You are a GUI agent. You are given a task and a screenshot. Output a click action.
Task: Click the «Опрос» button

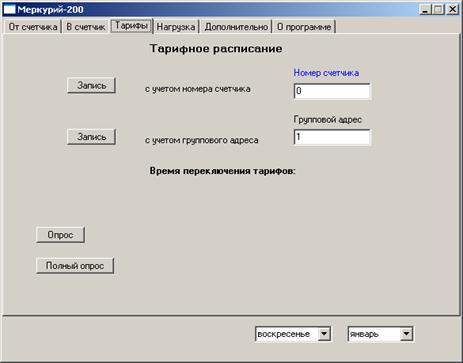tap(60, 235)
